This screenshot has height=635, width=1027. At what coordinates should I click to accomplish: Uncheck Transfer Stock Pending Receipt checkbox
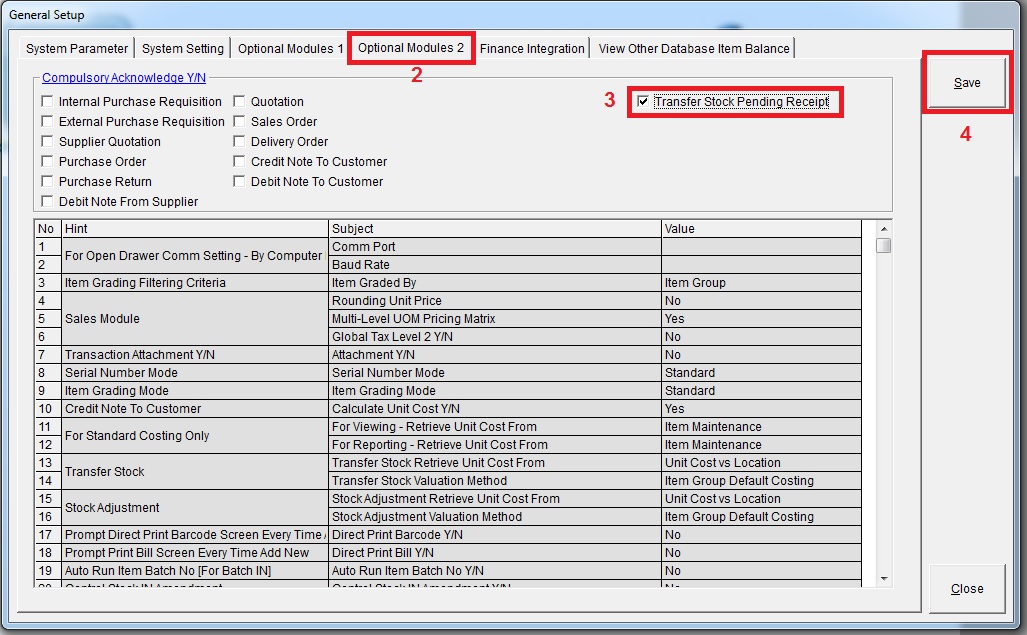643,102
